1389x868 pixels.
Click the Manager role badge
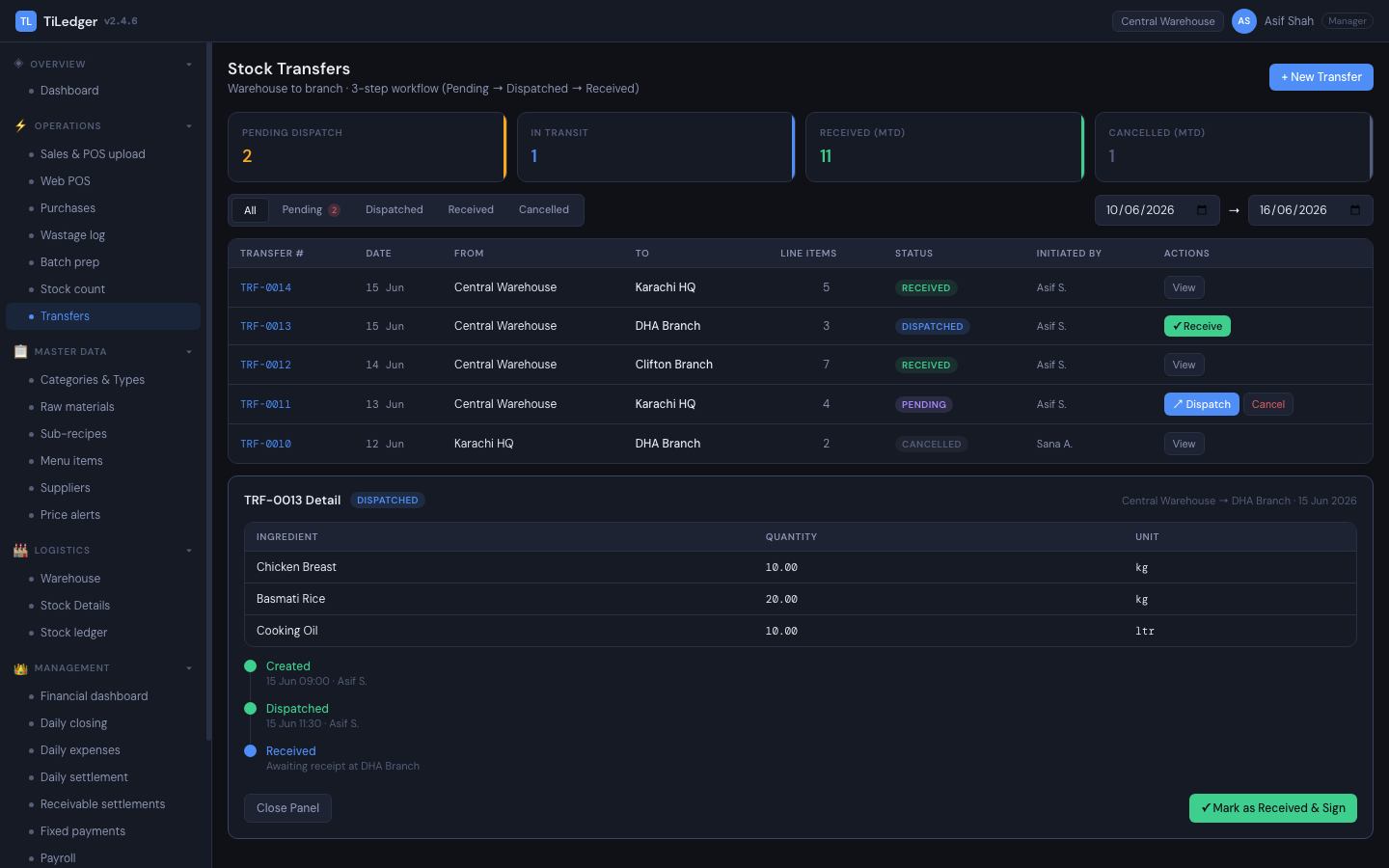1347,21
